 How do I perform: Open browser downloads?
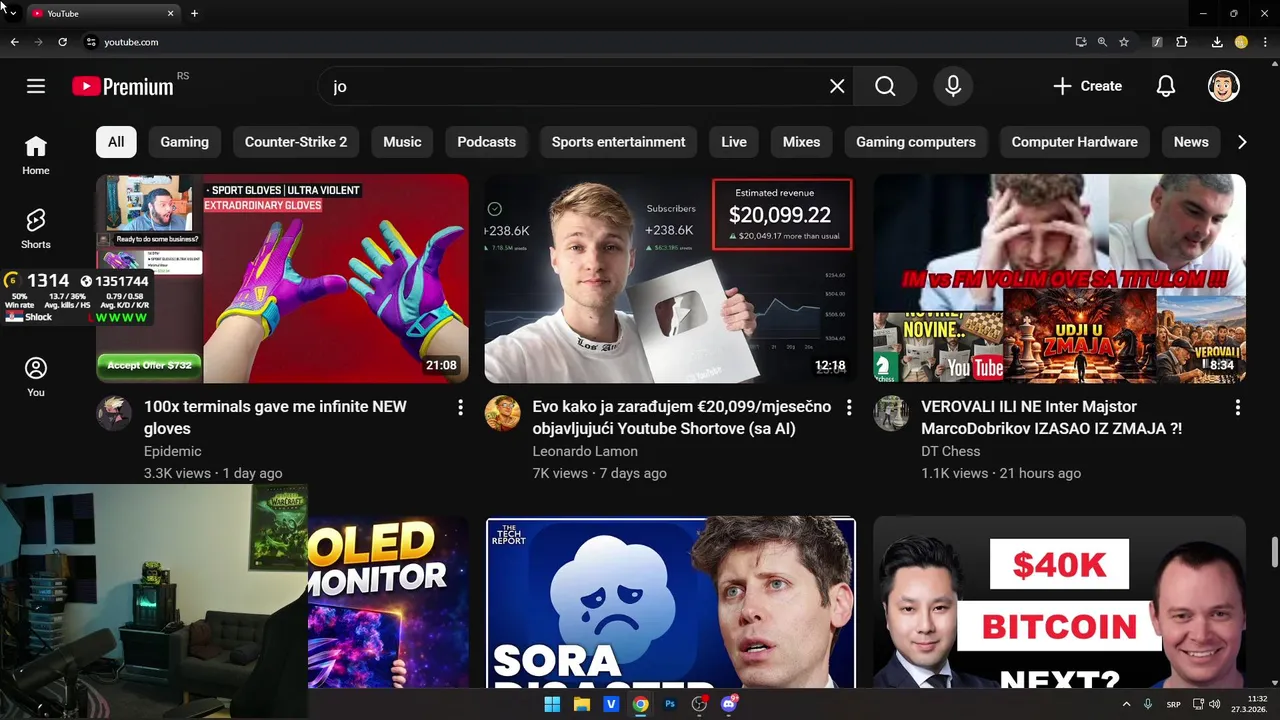(1217, 42)
